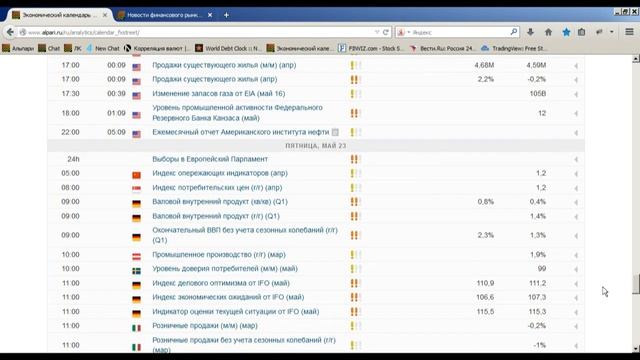Reload the page with the refresh icon

coord(386,32)
